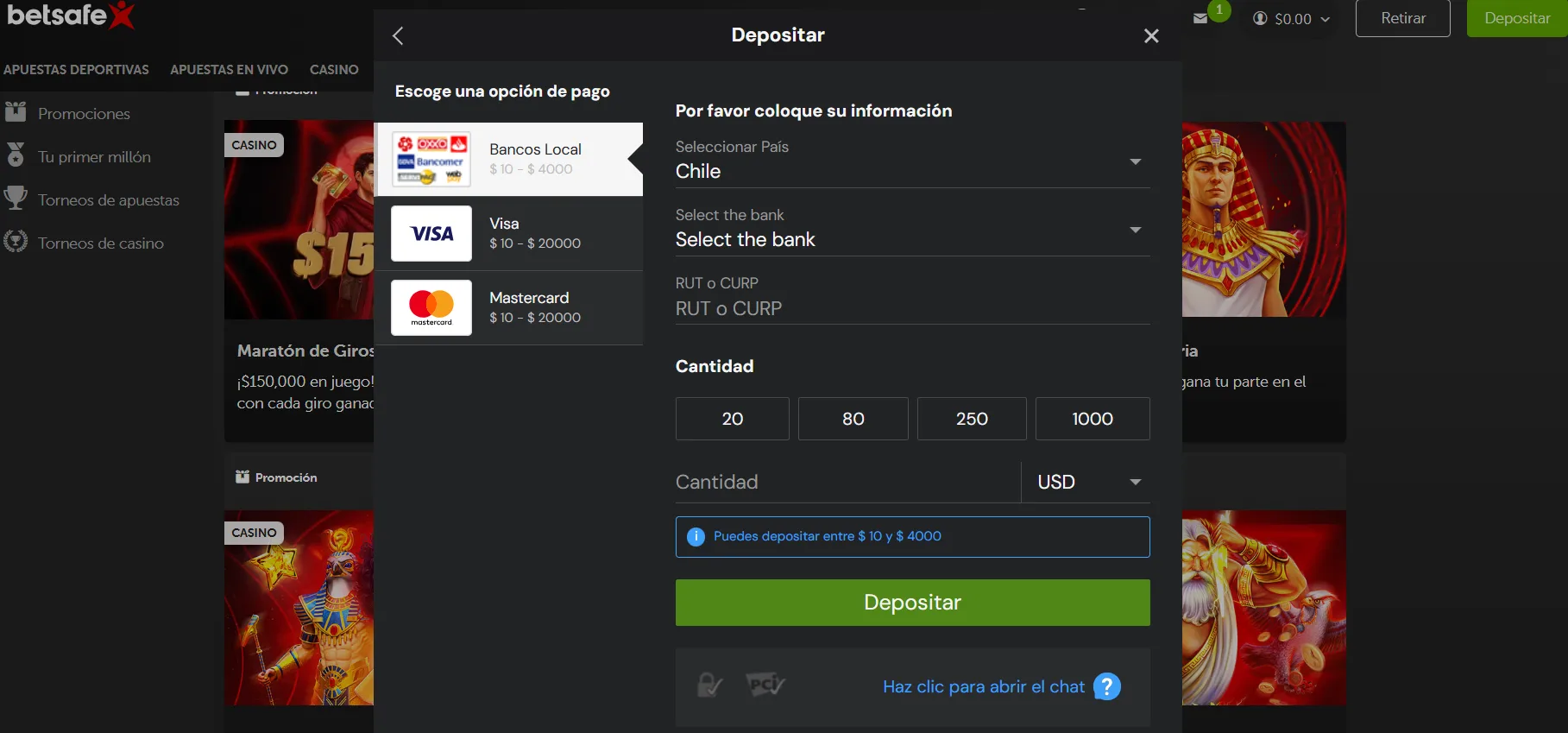Click the info icon in the deposit limits notice
The width and height of the screenshot is (1568, 733).
(696, 537)
